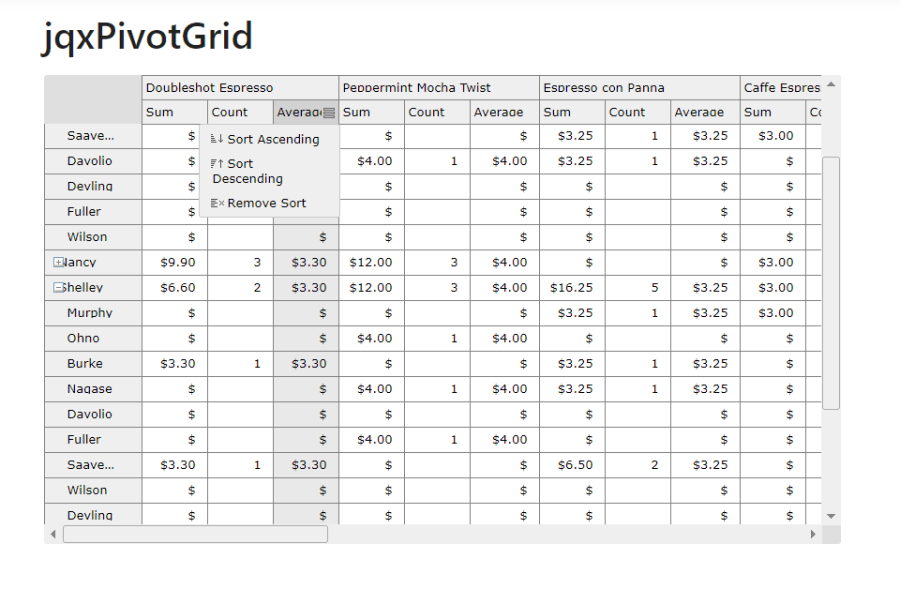Click Espresso con Panna count 5 in Shelley row

637,288
